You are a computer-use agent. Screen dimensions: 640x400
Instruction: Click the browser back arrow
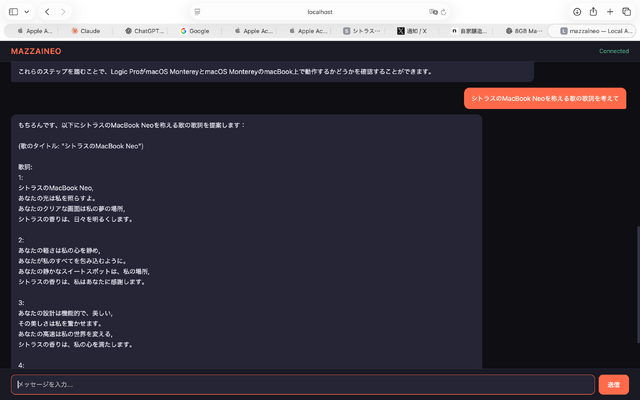47,11
